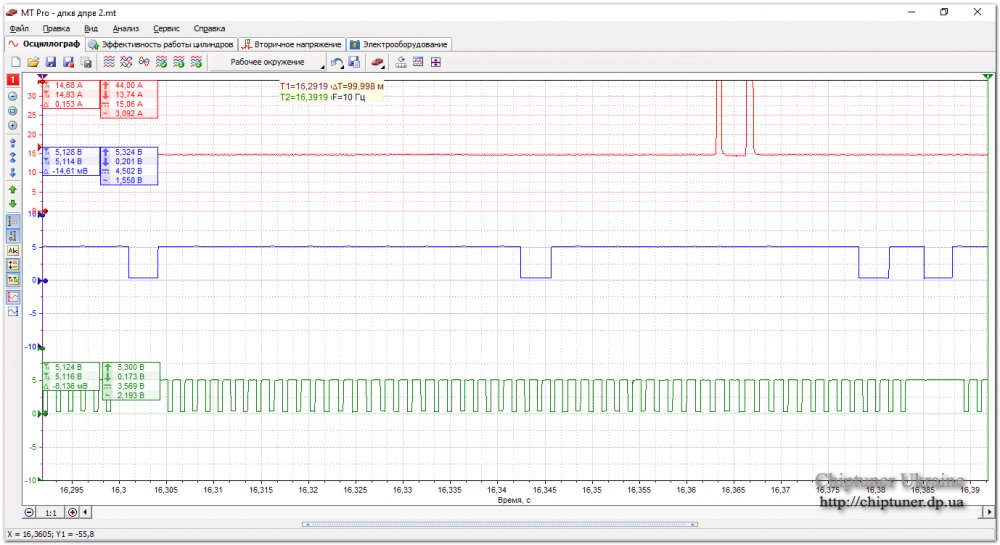Open a file with the folder icon
This screenshot has height=545, width=1000.
(33, 62)
